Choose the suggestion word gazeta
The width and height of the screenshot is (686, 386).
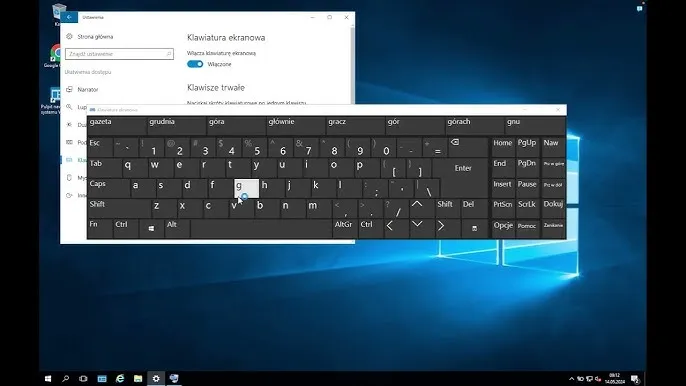pyautogui.click(x=117, y=126)
